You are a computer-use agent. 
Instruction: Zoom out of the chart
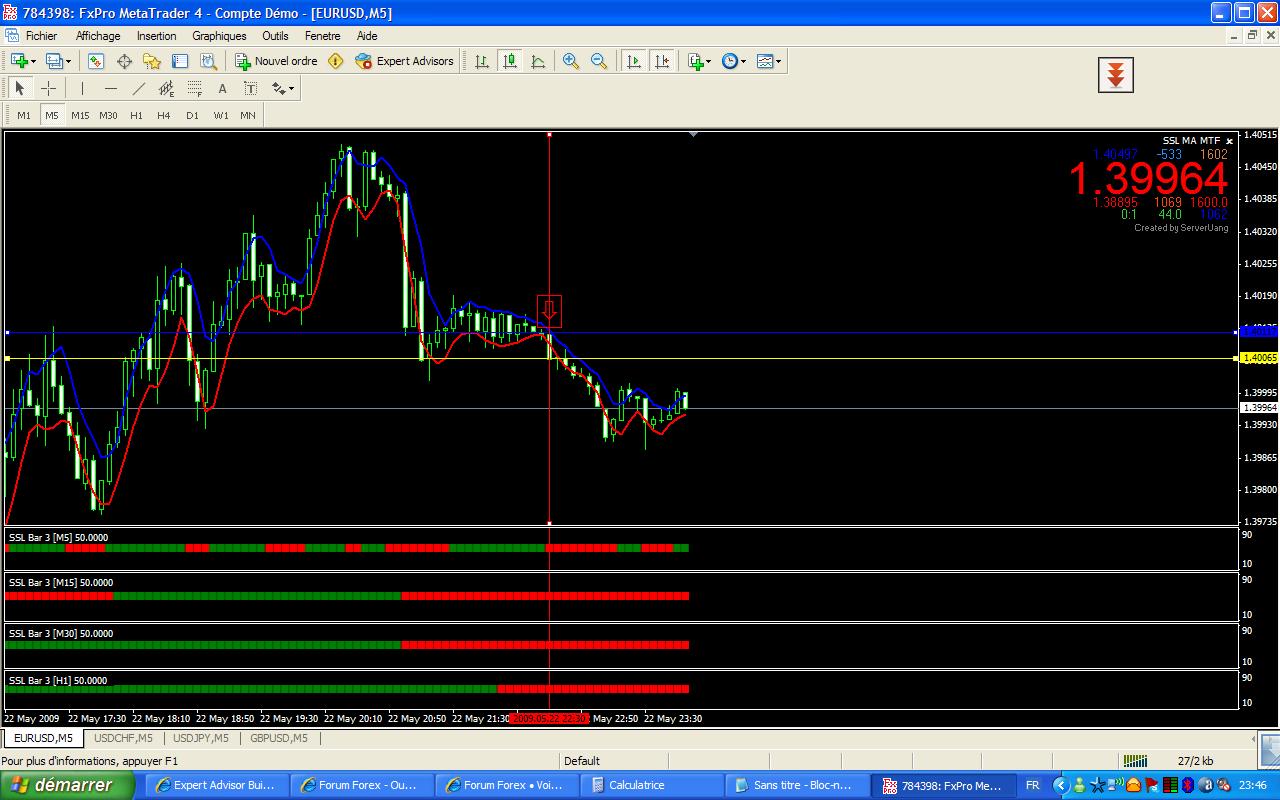point(599,61)
